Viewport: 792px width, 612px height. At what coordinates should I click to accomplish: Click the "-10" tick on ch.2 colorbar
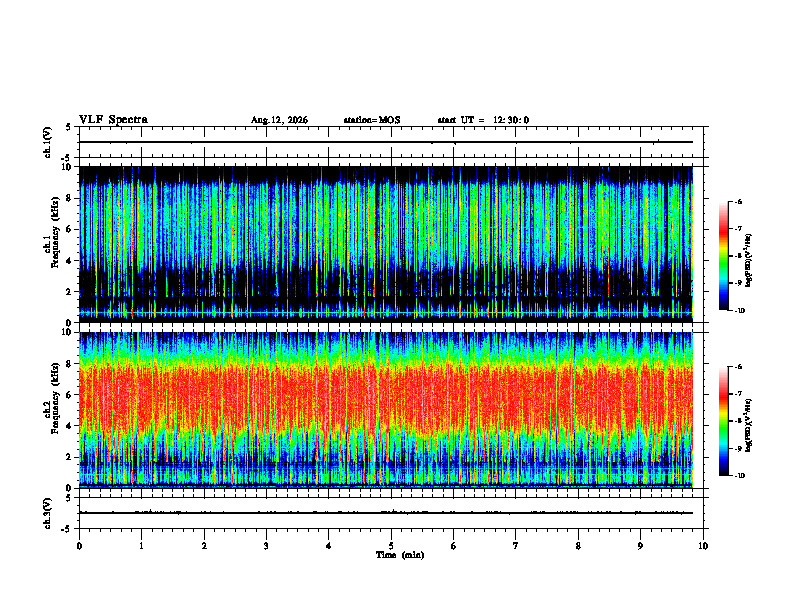[x=739, y=476]
